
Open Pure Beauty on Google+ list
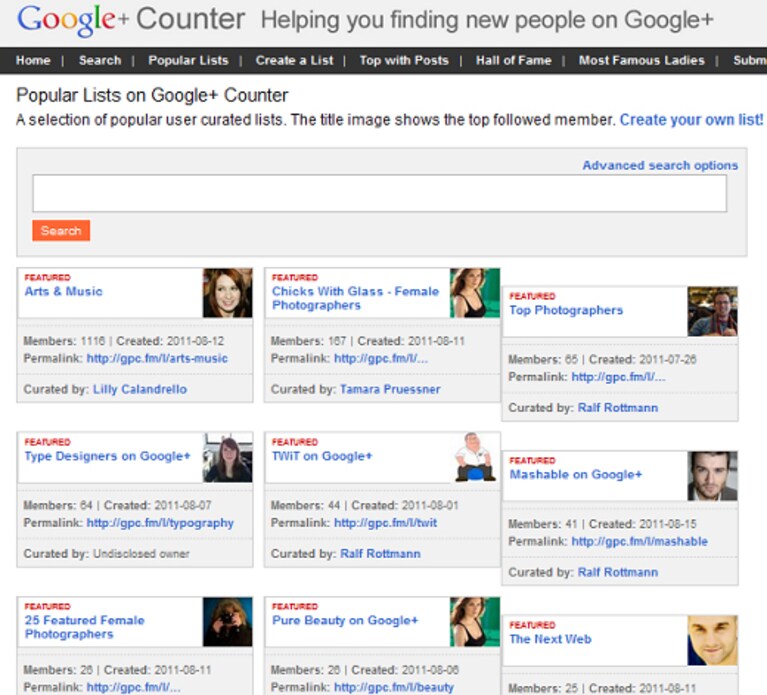[x=345, y=620]
